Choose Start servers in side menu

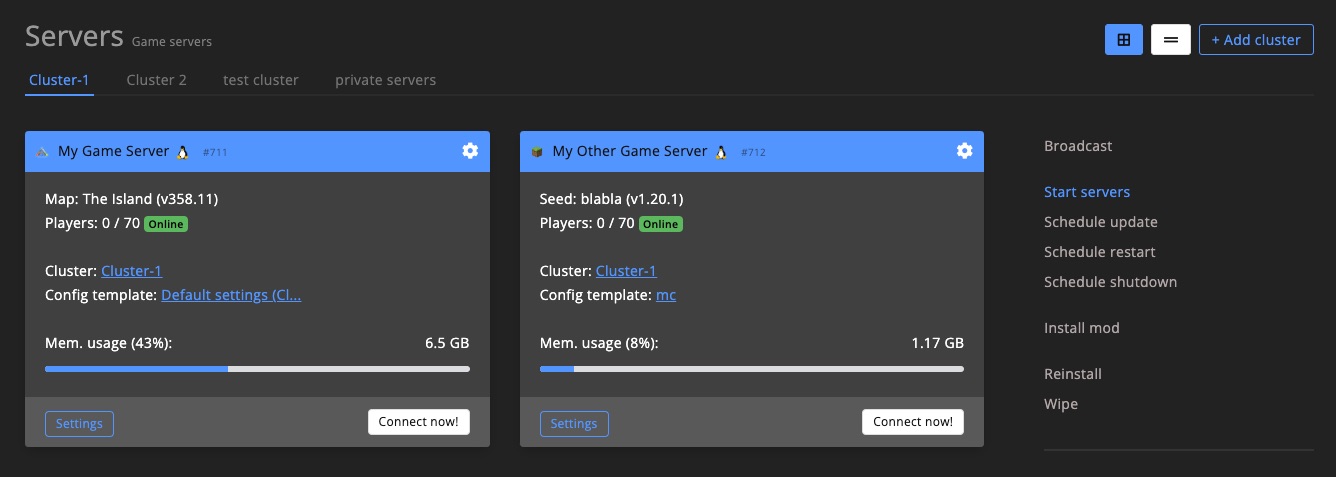tap(1087, 192)
